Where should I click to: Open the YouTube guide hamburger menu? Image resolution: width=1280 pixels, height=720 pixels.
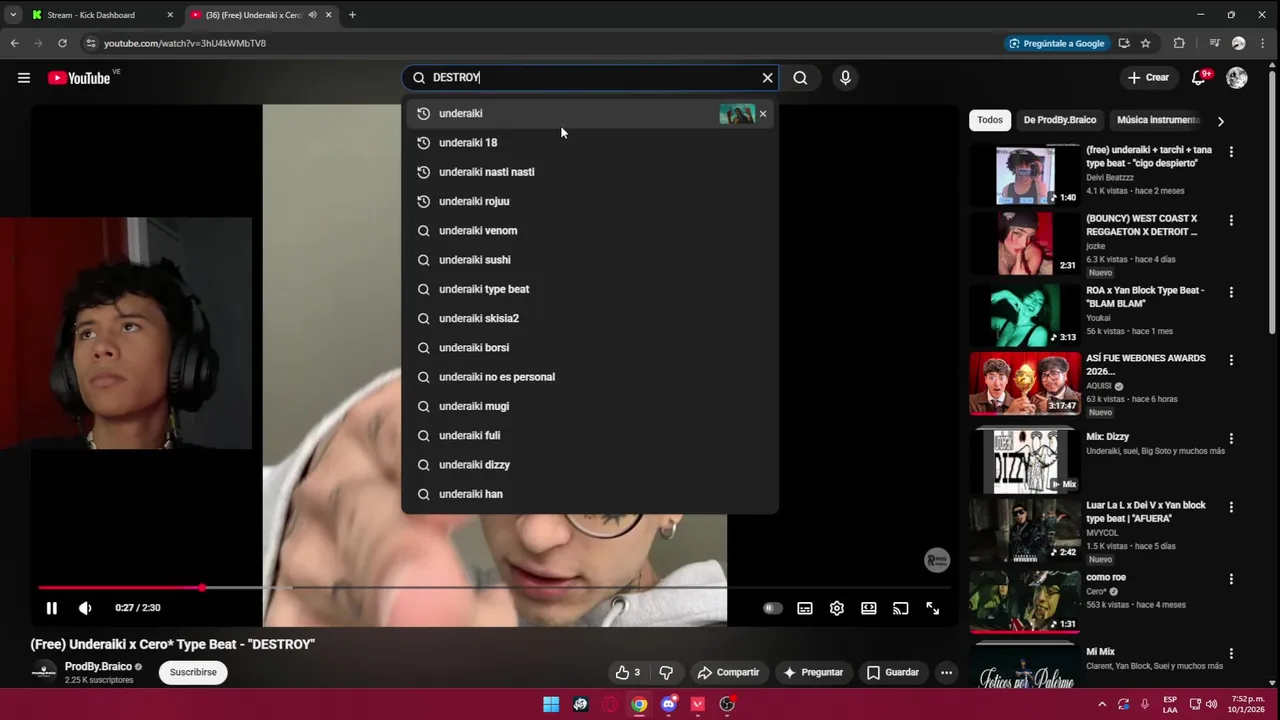pyautogui.click(x=24, y=78)
